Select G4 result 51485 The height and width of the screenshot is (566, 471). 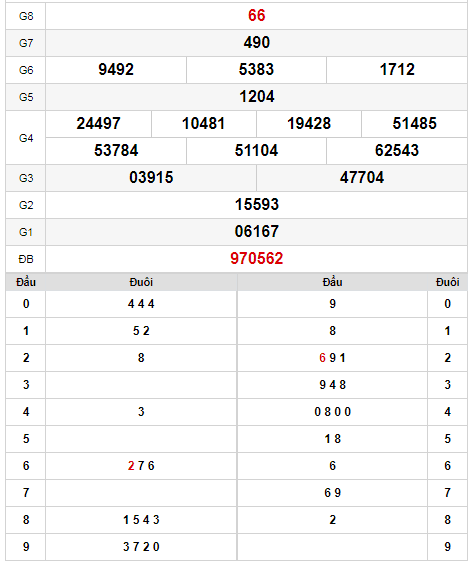pos(414,123)
